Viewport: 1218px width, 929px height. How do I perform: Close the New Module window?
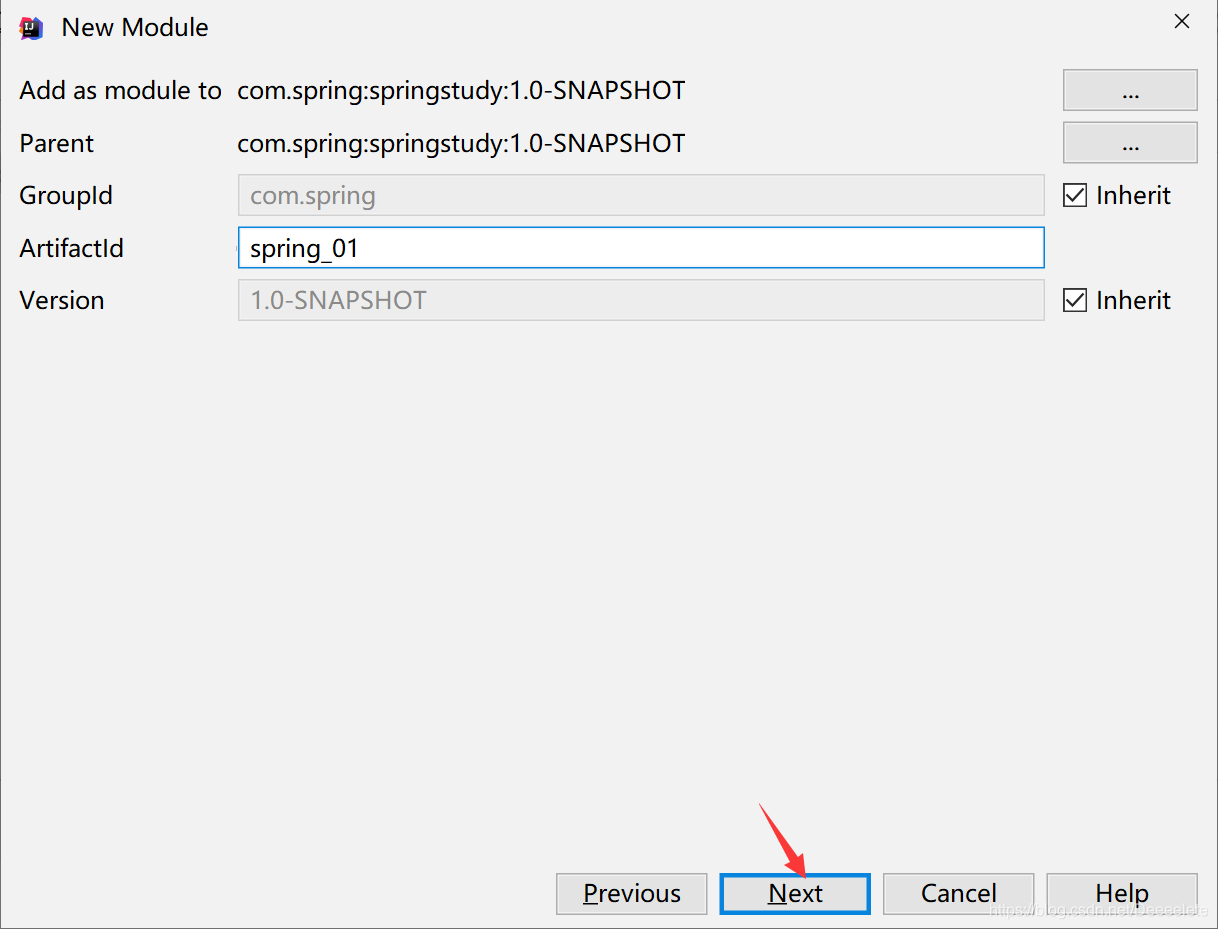1182,21
